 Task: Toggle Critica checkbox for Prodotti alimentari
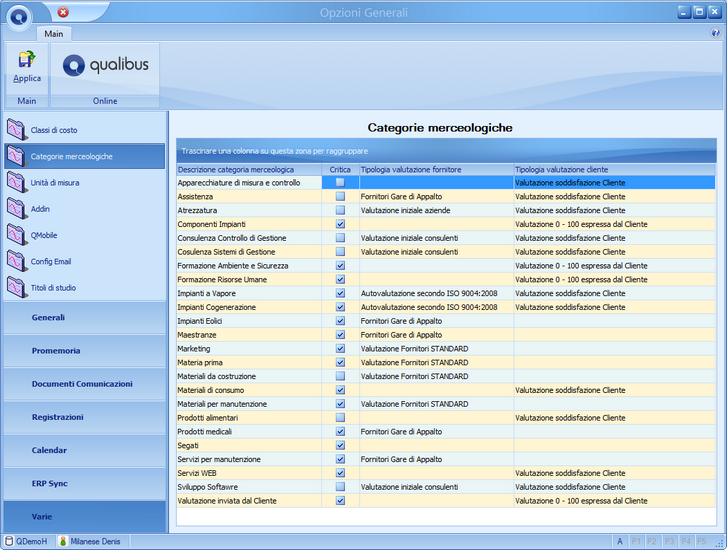340,418
